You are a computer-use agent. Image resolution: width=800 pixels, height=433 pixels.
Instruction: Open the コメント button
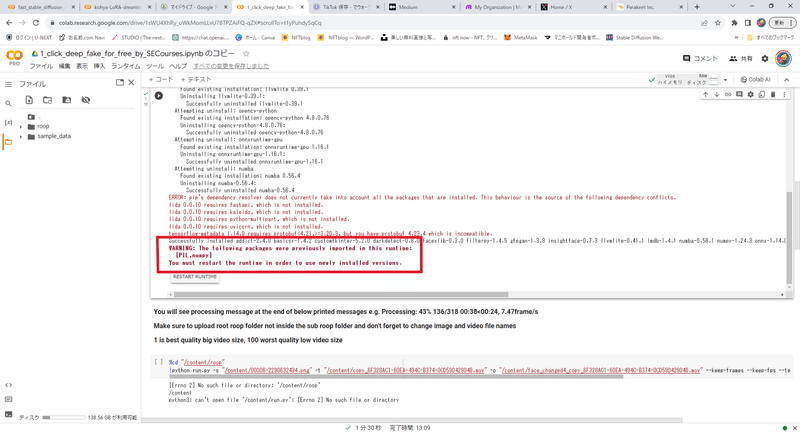point(700,59)
